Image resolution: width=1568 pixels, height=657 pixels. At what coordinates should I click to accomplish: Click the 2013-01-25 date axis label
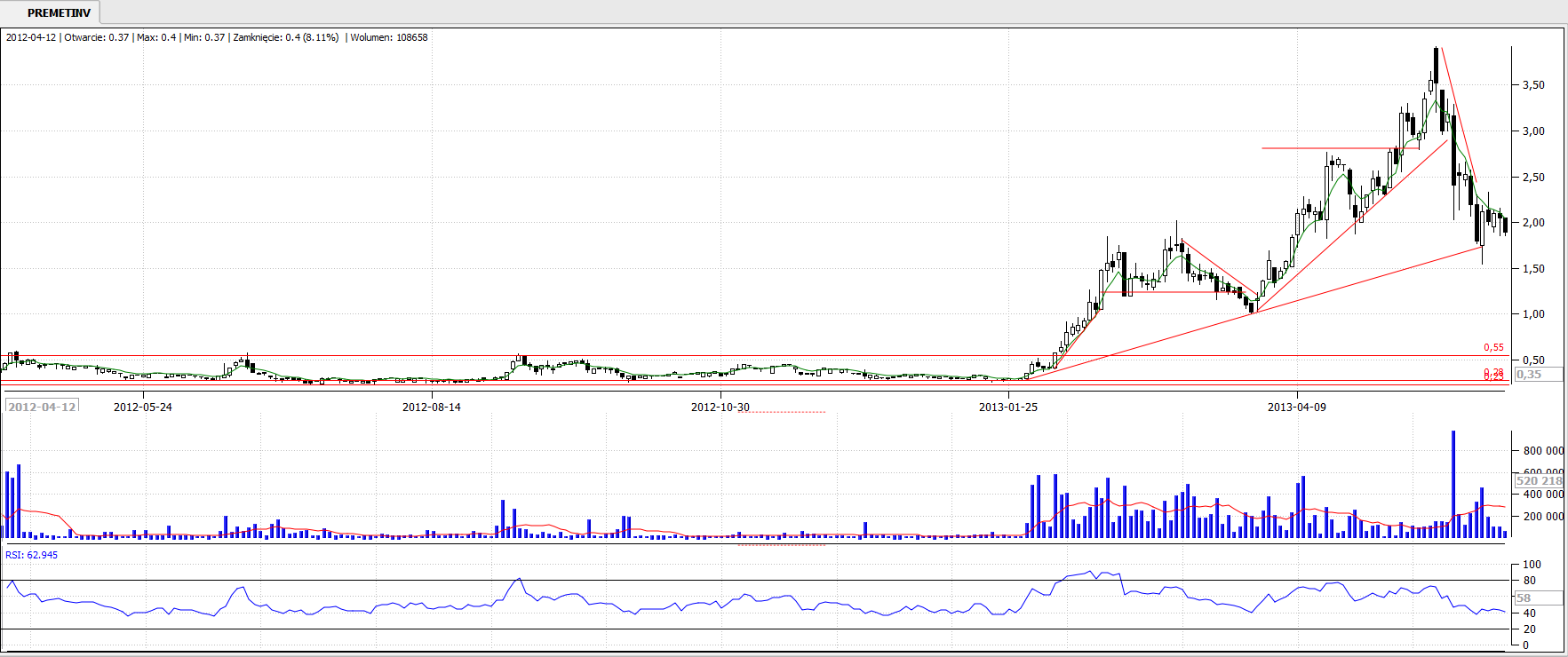tap(1008, 407)
